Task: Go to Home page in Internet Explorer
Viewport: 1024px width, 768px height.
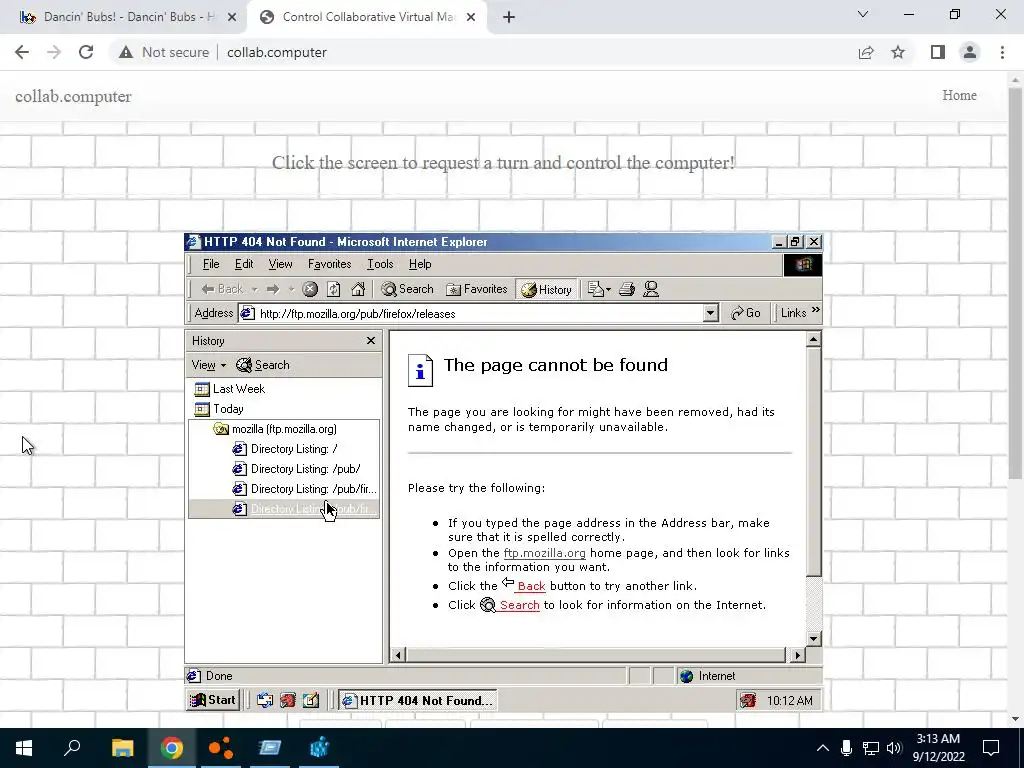Action: pyautogui.click(x=358, y=289)
